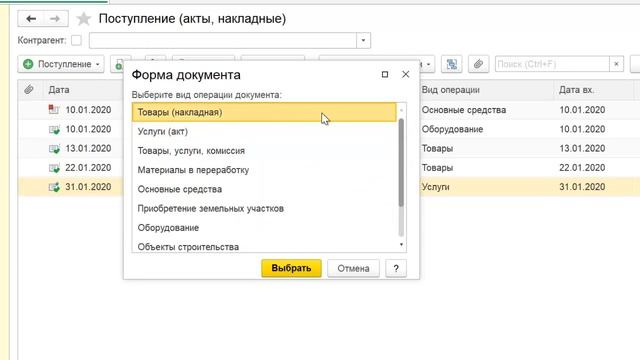Select Основные средства in dialog list
The image size is (640, 360).
click(x=264, y=189)
